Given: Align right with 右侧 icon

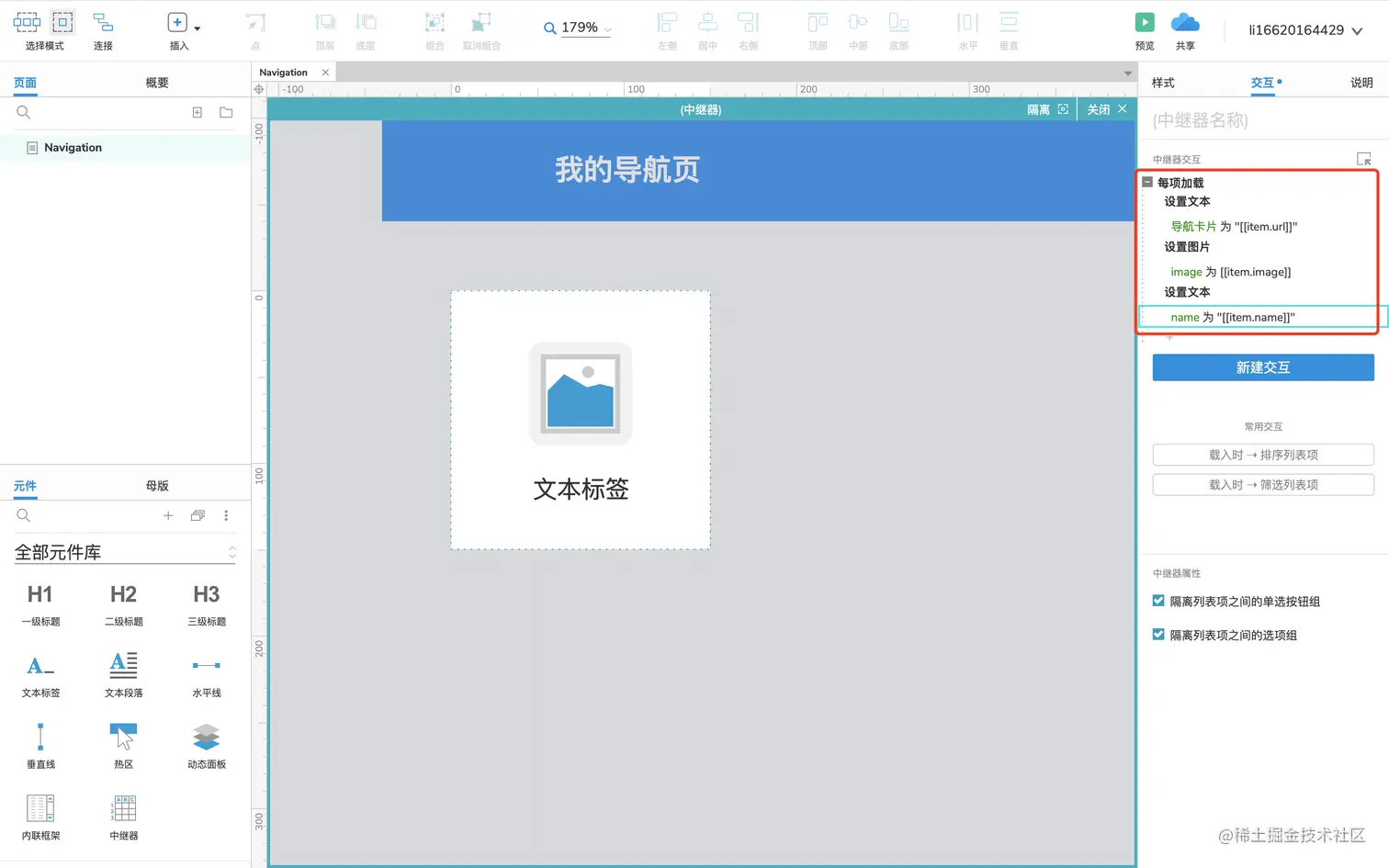Looking at the screenshot, I should pyautogui.click(x=748, y=22).
